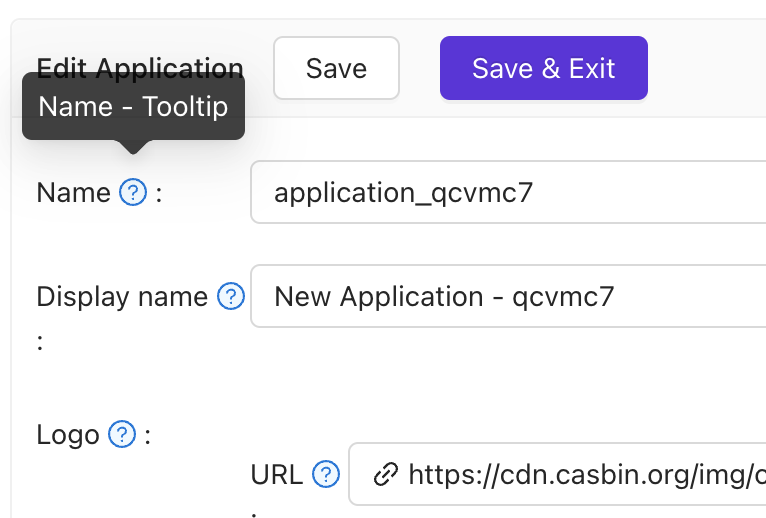Click the help icon next to Name
766x518 pixels.
pyautogui.click(x=133, y=193)
